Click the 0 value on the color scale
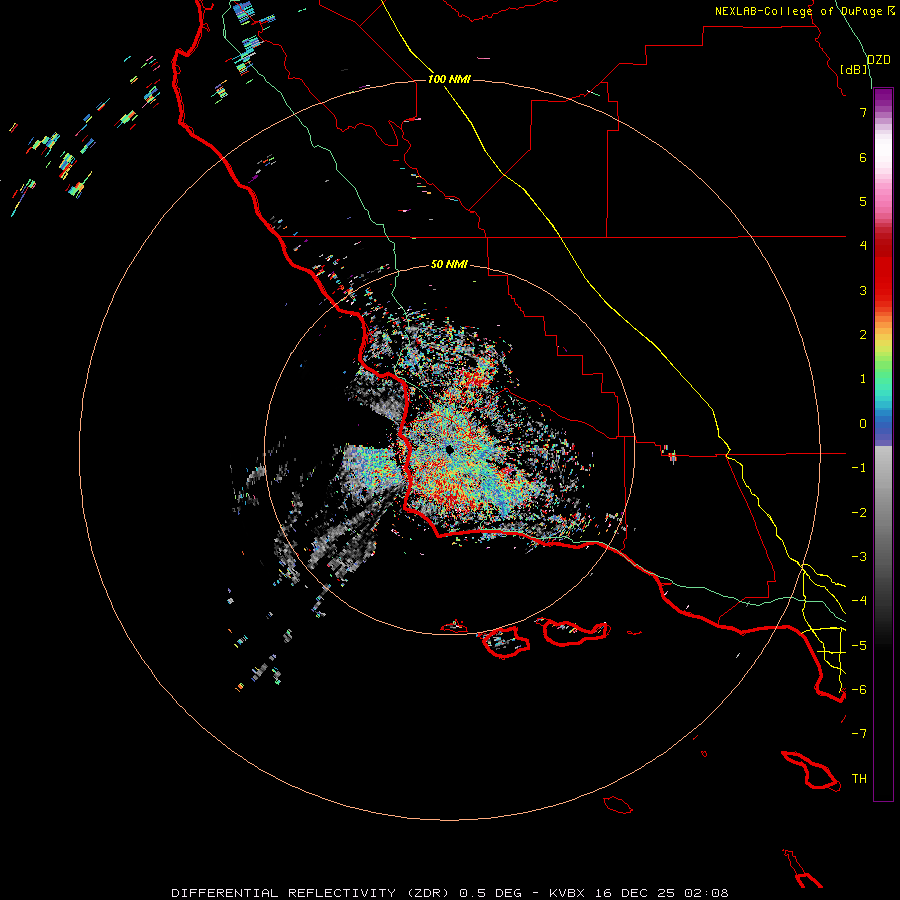The height and width of the screenshot is (900, 900). pyautogui.click(x=863, y=424)
